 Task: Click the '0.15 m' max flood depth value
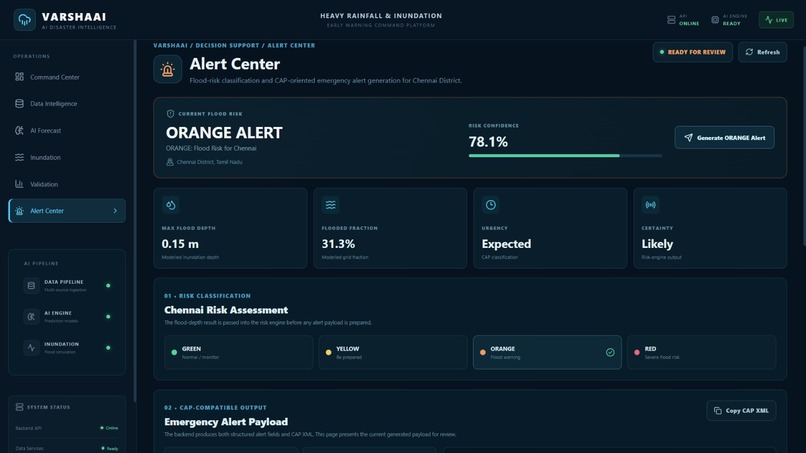180,244
